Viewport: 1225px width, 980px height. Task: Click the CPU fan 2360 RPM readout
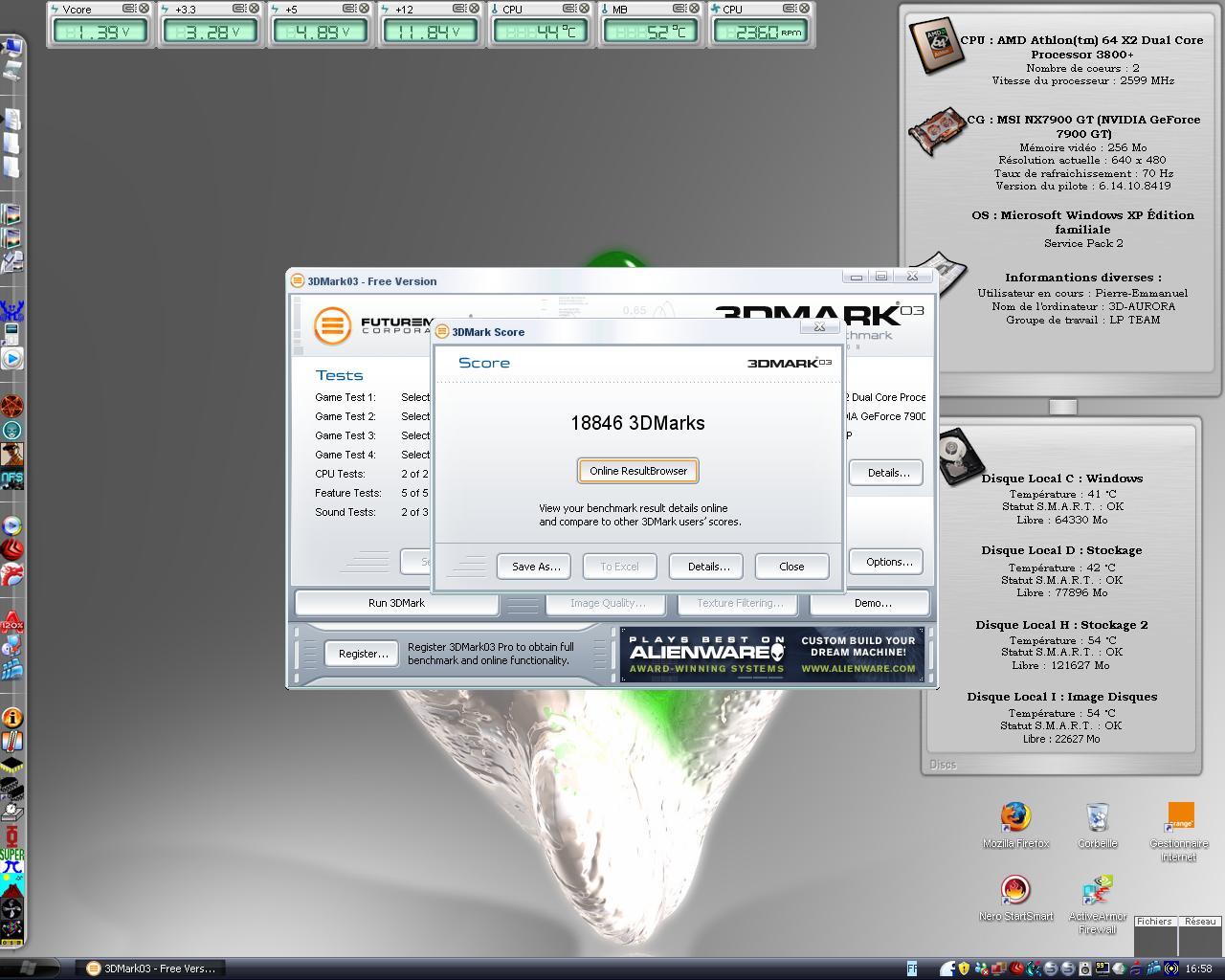click(x=761, y=32)
